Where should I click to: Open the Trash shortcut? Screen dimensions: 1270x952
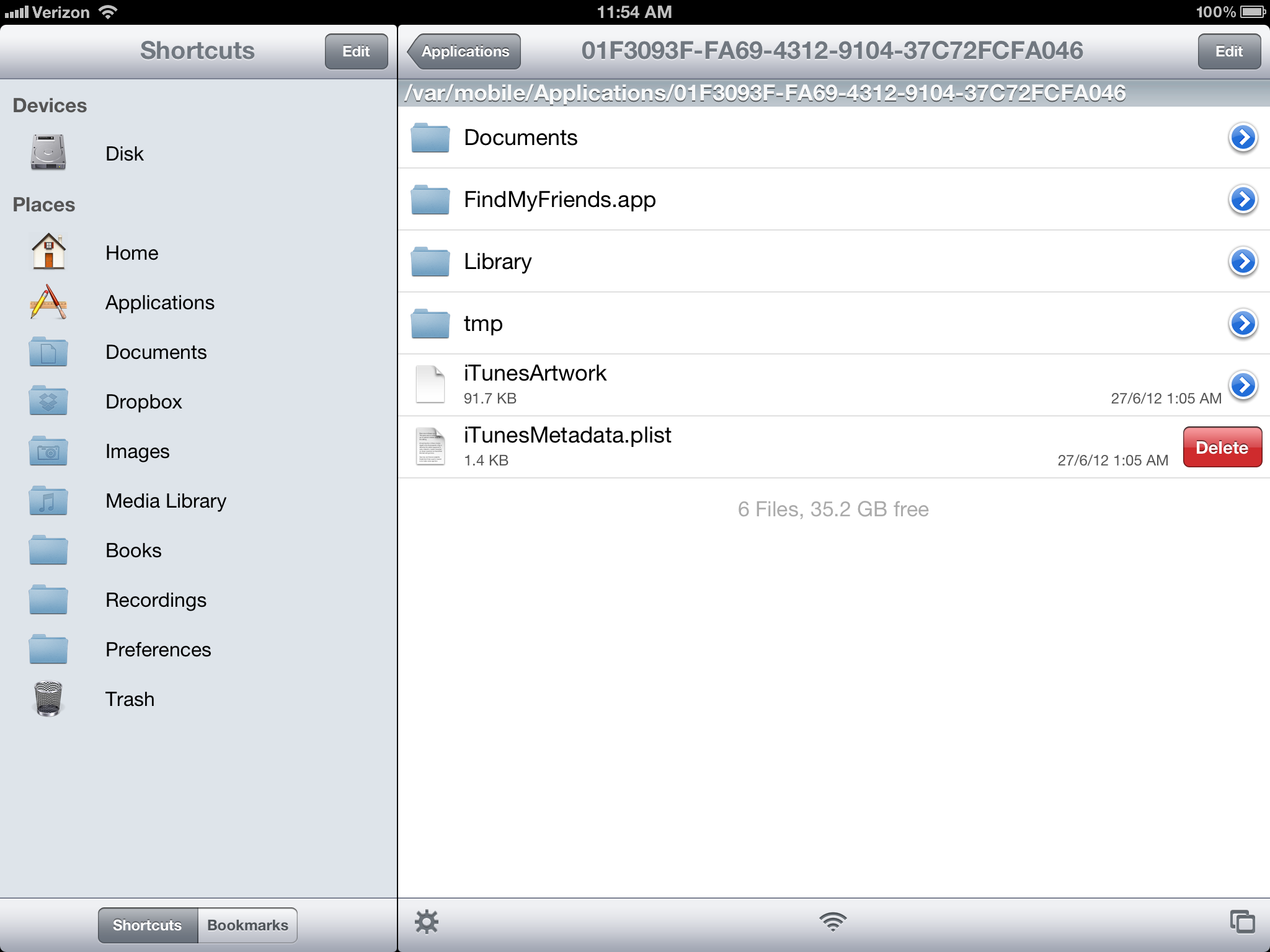[130, 699]
